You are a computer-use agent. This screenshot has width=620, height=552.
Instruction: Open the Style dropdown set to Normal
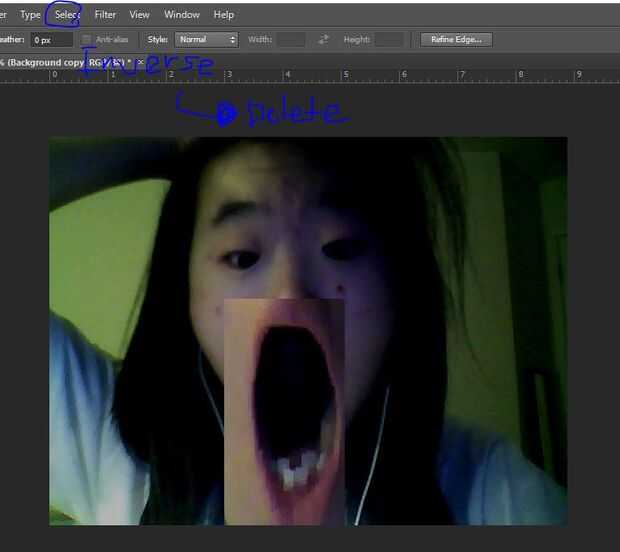click(x=206, y=40)
